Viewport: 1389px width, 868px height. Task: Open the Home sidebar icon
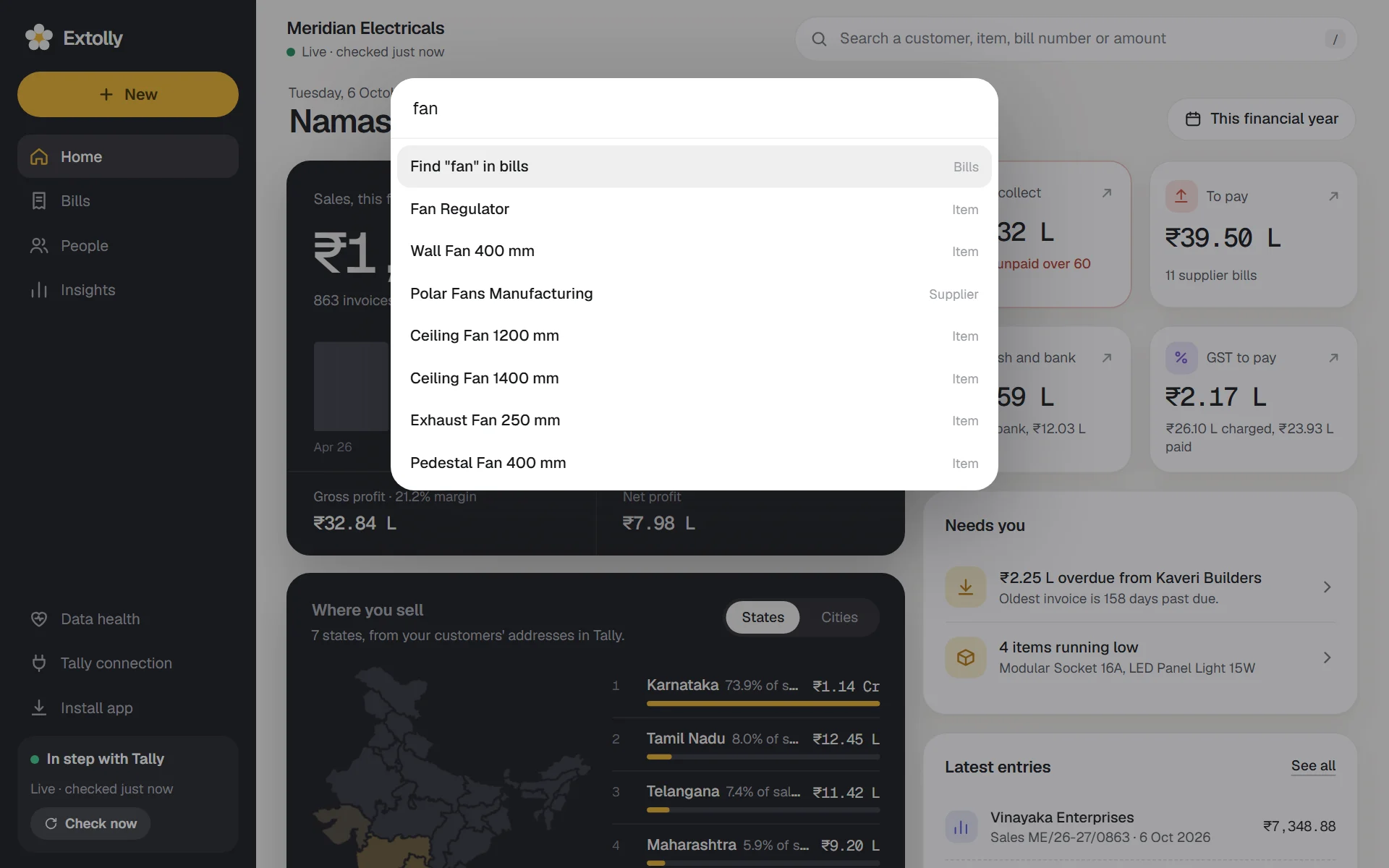pyautogui.click(x=39, y=157)
